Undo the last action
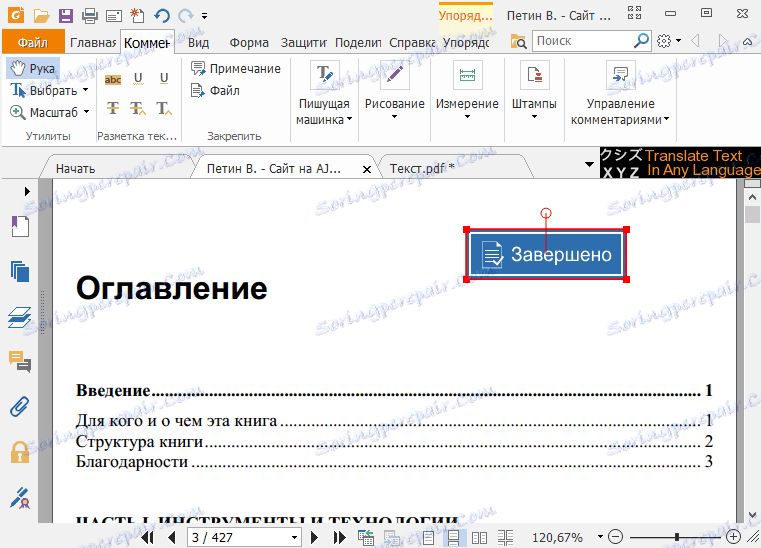Viewport: 761px width, 548px height. pyautogui.click(x=162, y=16)
